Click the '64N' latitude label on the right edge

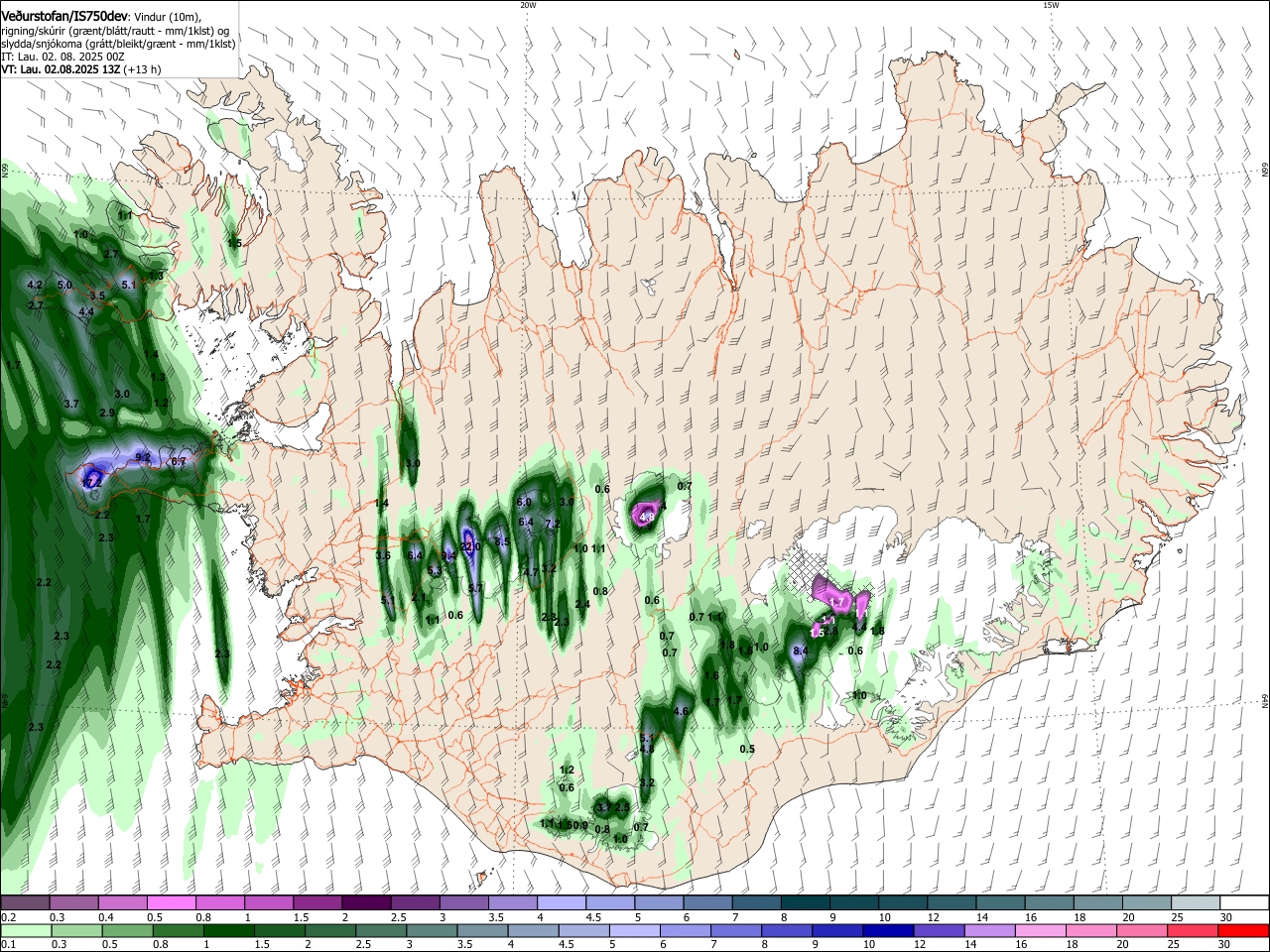pyautogui.click(x=1265, y=701)
